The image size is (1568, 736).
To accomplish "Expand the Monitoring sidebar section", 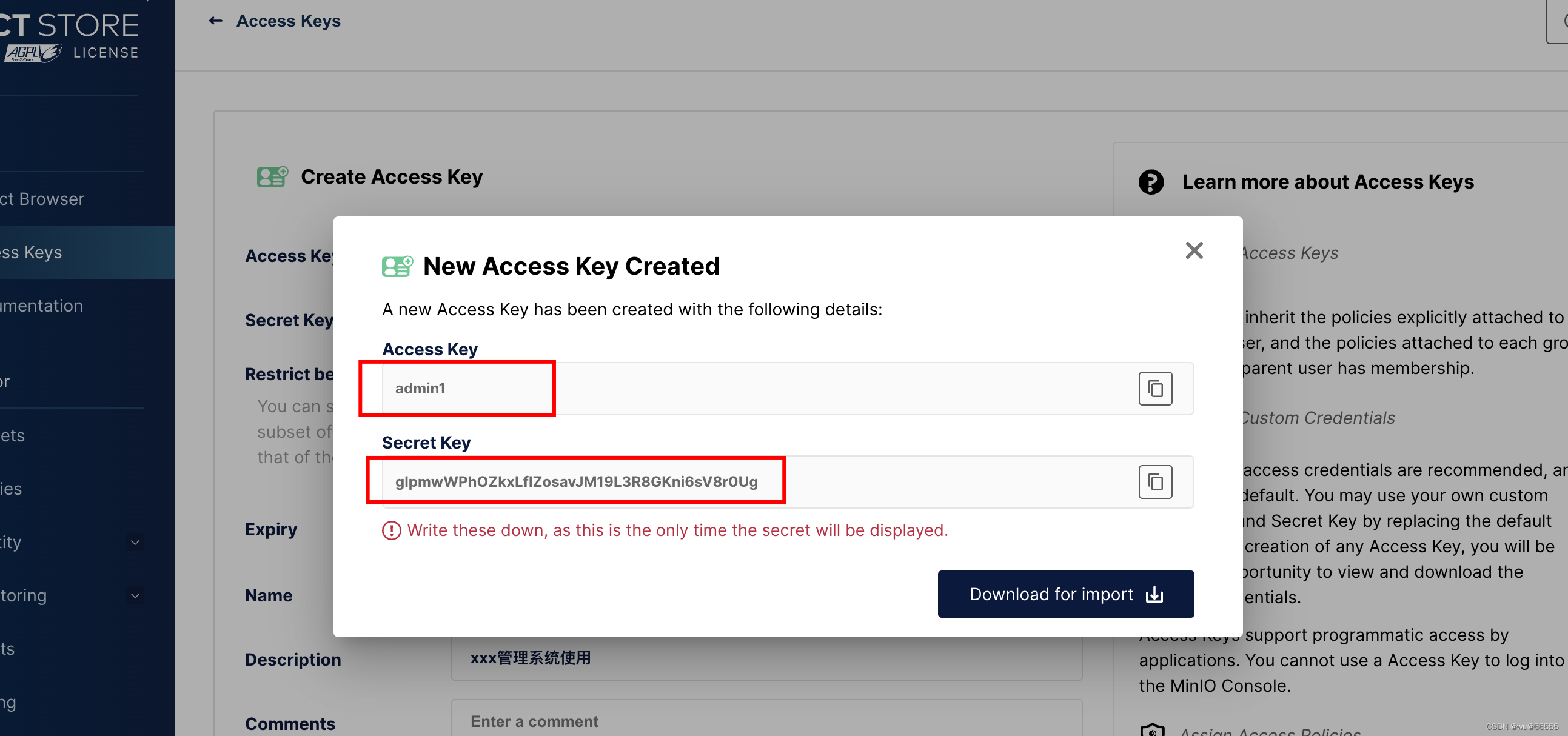I will [134, 596].
